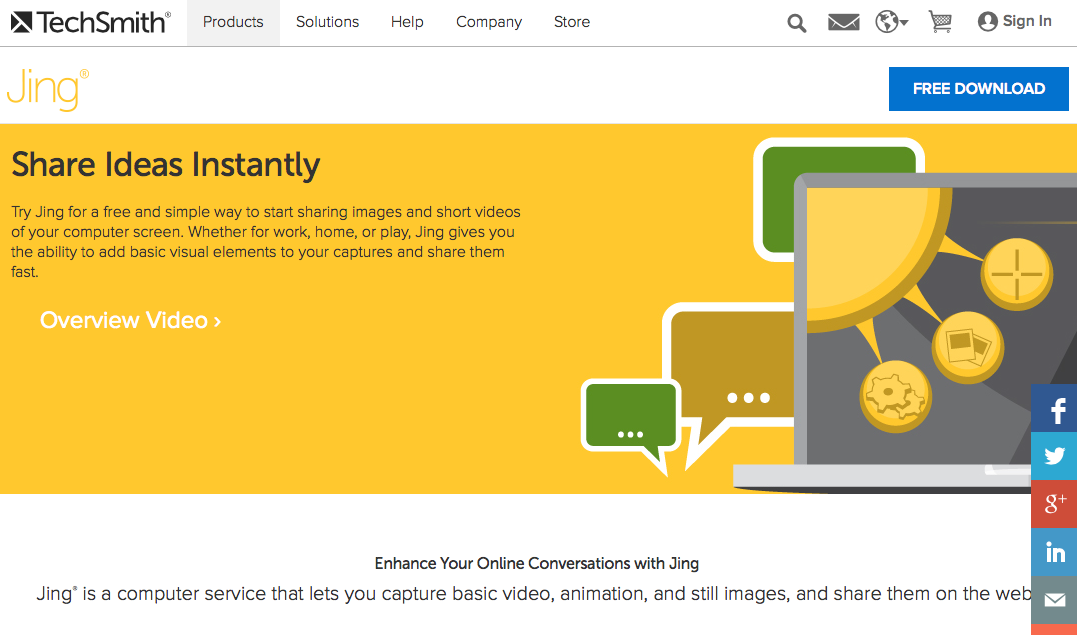Open the search magnifier icon
The image size is (1077, 635).
(796, 23)
